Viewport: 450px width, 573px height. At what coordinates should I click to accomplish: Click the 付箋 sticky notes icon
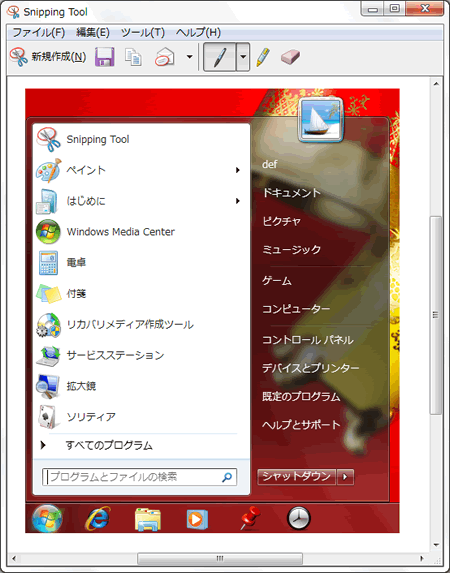(49, 293)
